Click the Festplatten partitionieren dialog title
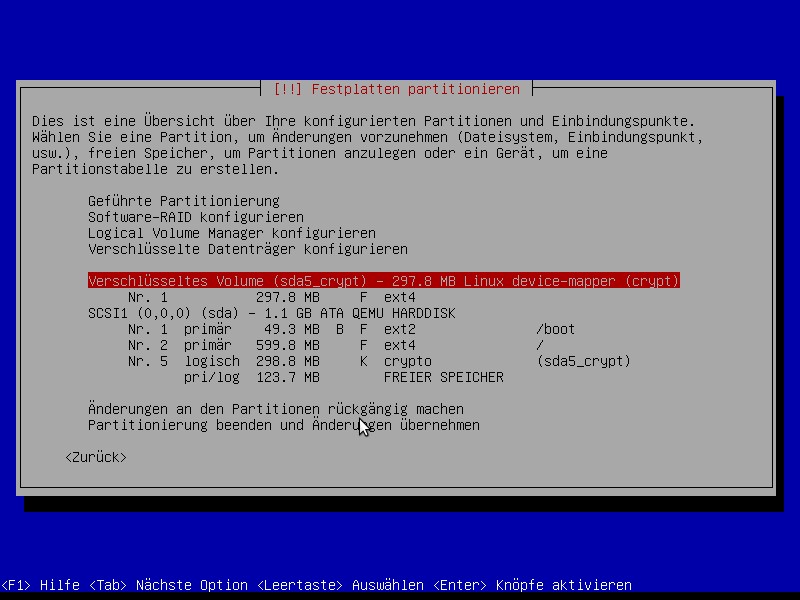Viewport: 800px width, 600px height. pos(396,89)
